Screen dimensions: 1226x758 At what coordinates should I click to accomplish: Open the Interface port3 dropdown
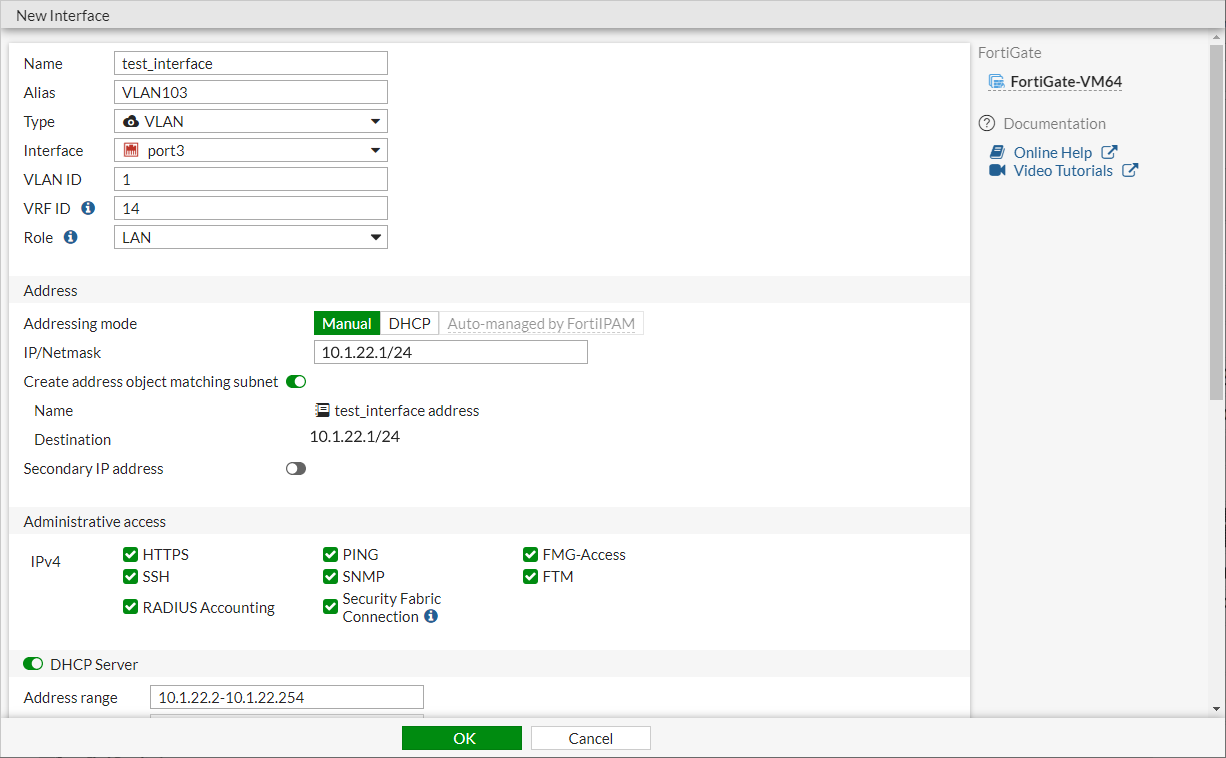click(251, 150)
